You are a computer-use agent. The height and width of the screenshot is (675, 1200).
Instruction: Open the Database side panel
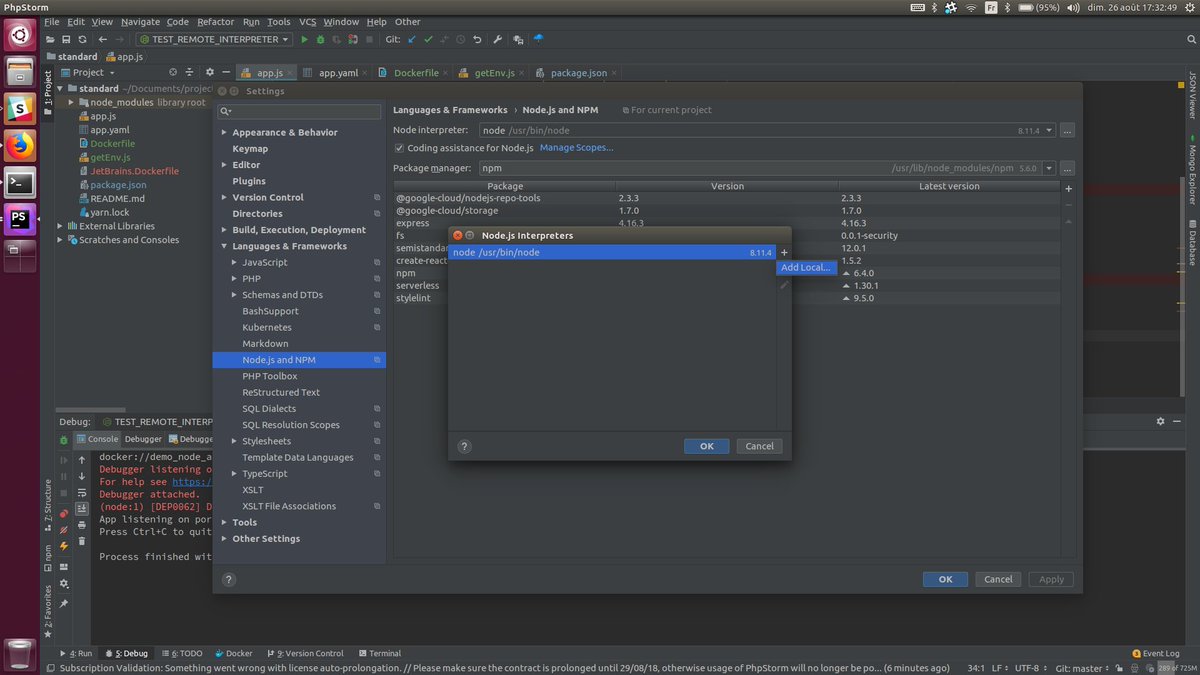coord(1192,241)
